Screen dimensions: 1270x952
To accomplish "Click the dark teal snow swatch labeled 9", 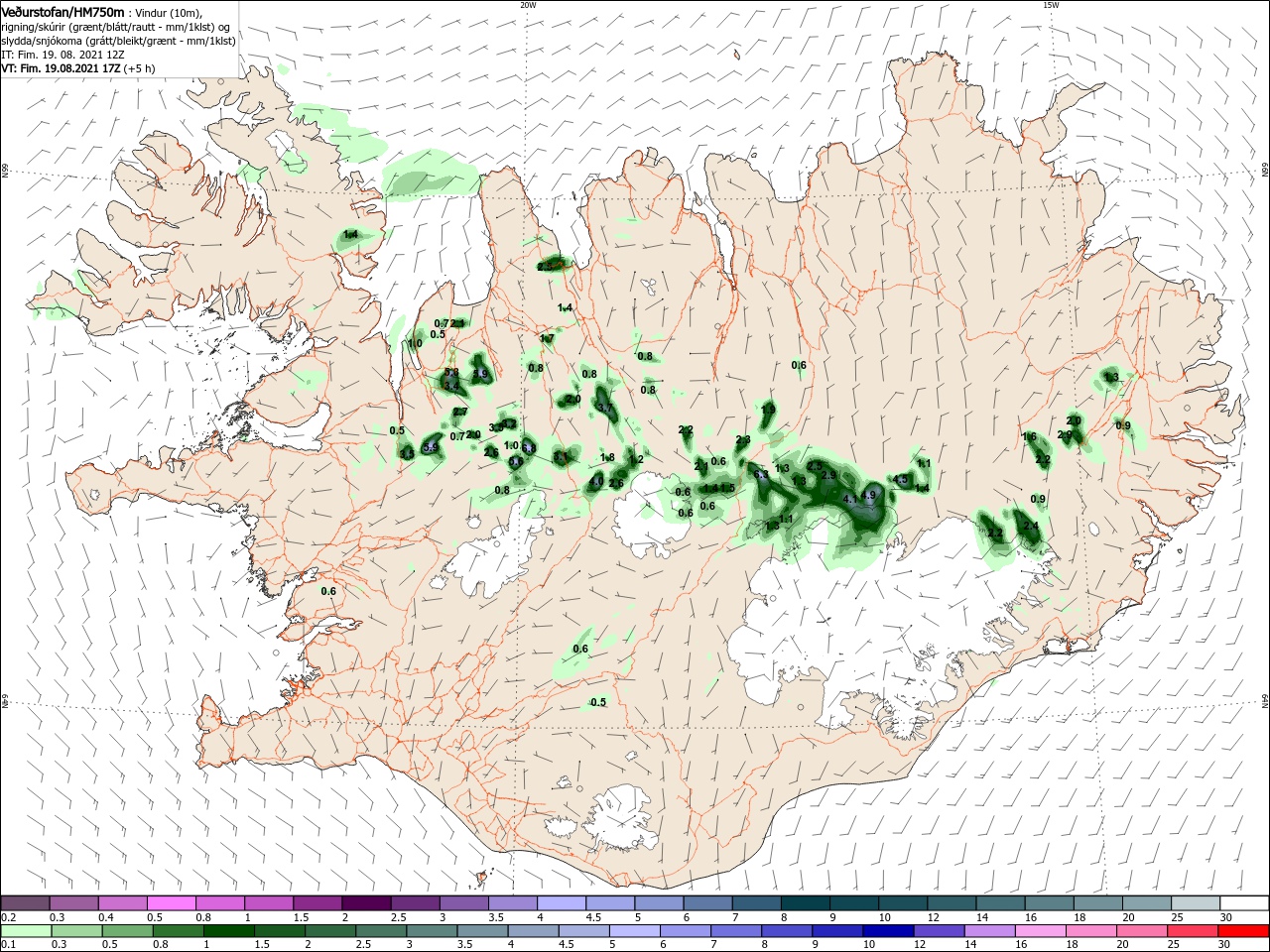I will point(854,903).
